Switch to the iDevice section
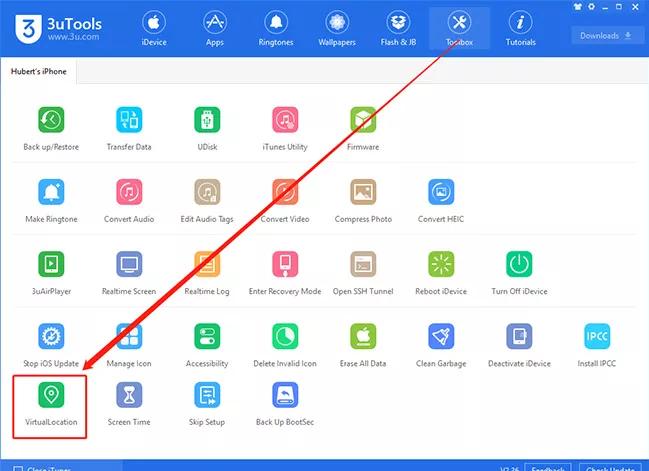Image resolution: width=649 pixels, height=471 pixels. pos(154,29)
